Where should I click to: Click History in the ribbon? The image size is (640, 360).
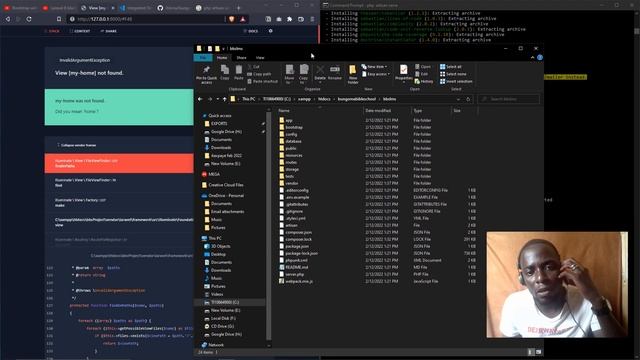click(424, 81)
